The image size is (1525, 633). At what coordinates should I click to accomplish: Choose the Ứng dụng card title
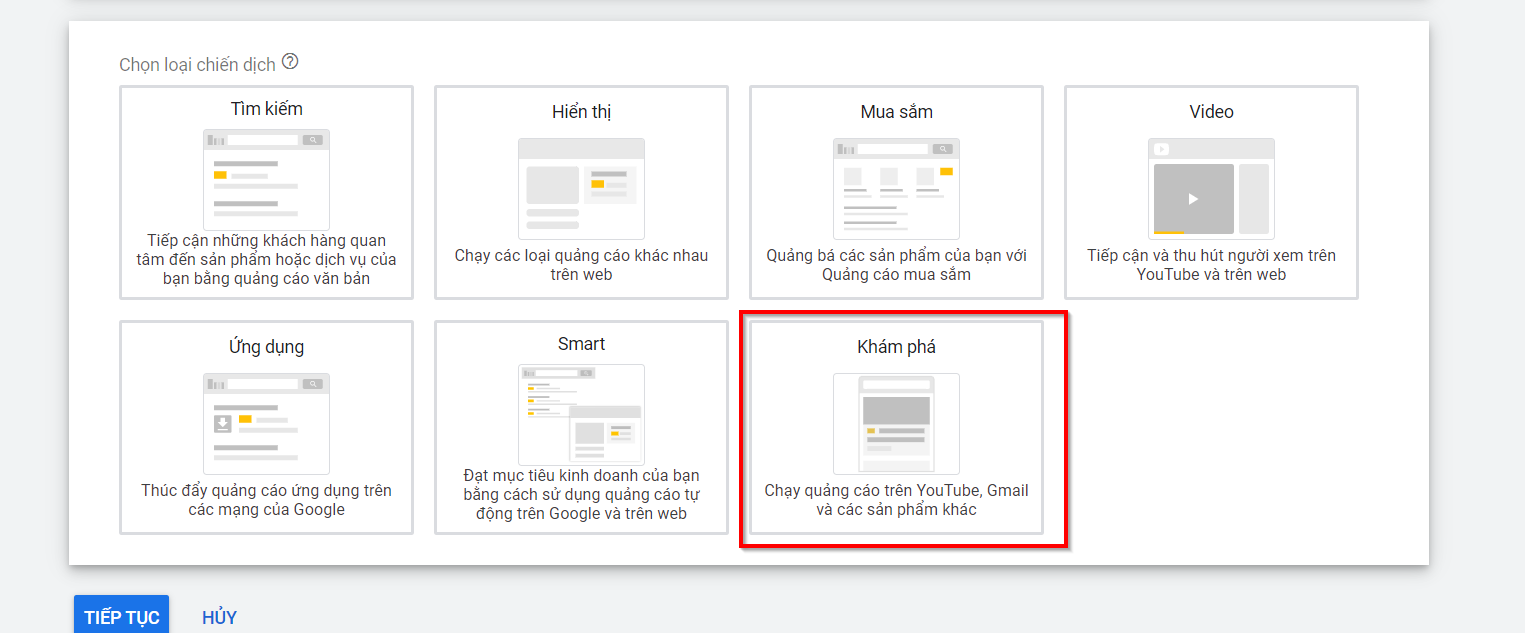(266, 347)
